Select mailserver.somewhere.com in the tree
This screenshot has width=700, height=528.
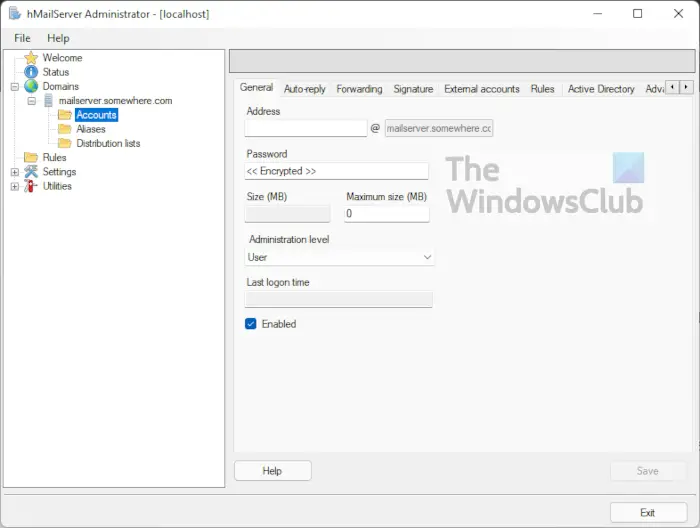click(115, 101)
